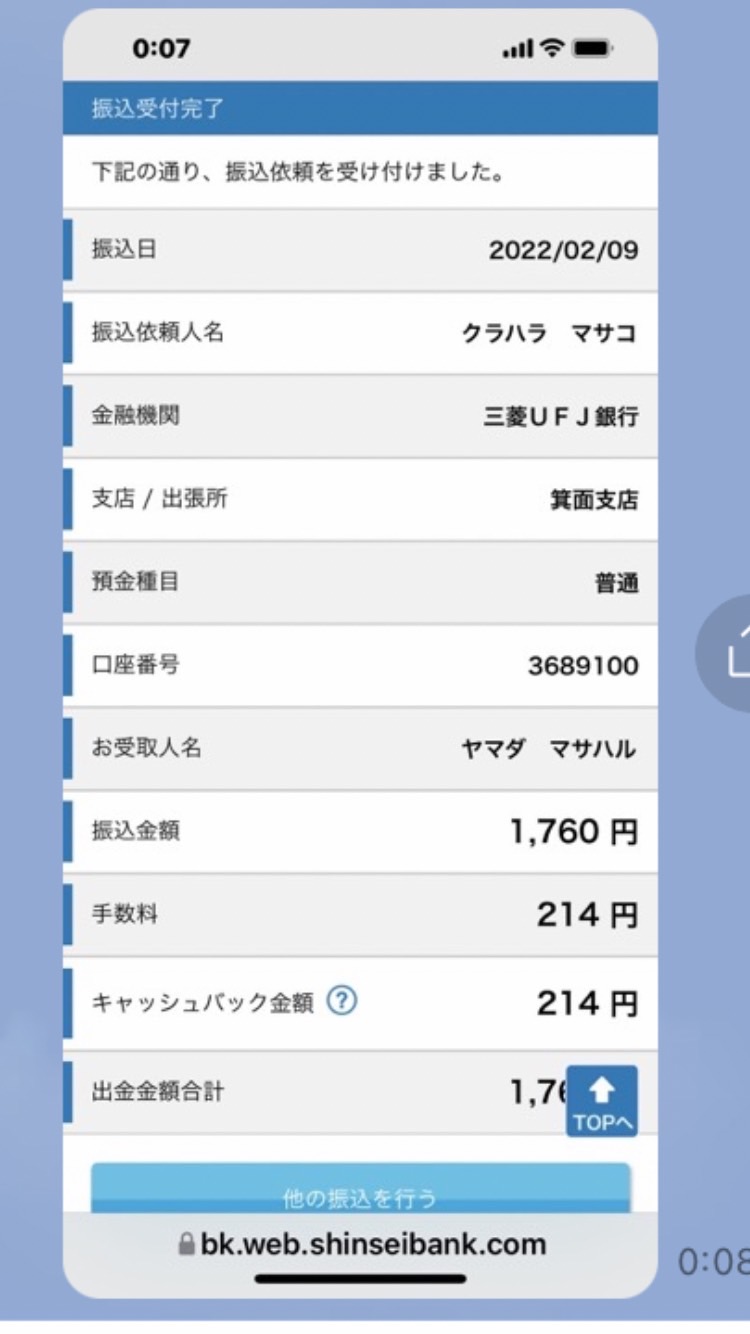Screen dimensions: 750x1334
Task: Tap the Wi-Fi status icon
Action: pyautogui.click(x=550, y=48)
